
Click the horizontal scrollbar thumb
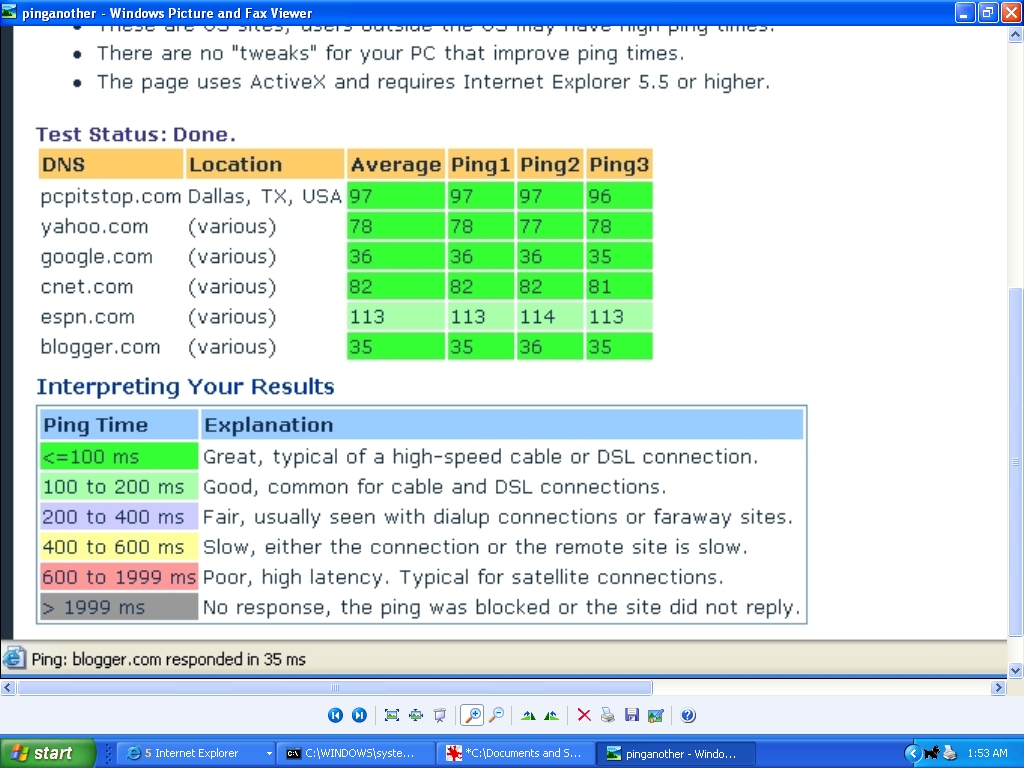coord(335,687)
